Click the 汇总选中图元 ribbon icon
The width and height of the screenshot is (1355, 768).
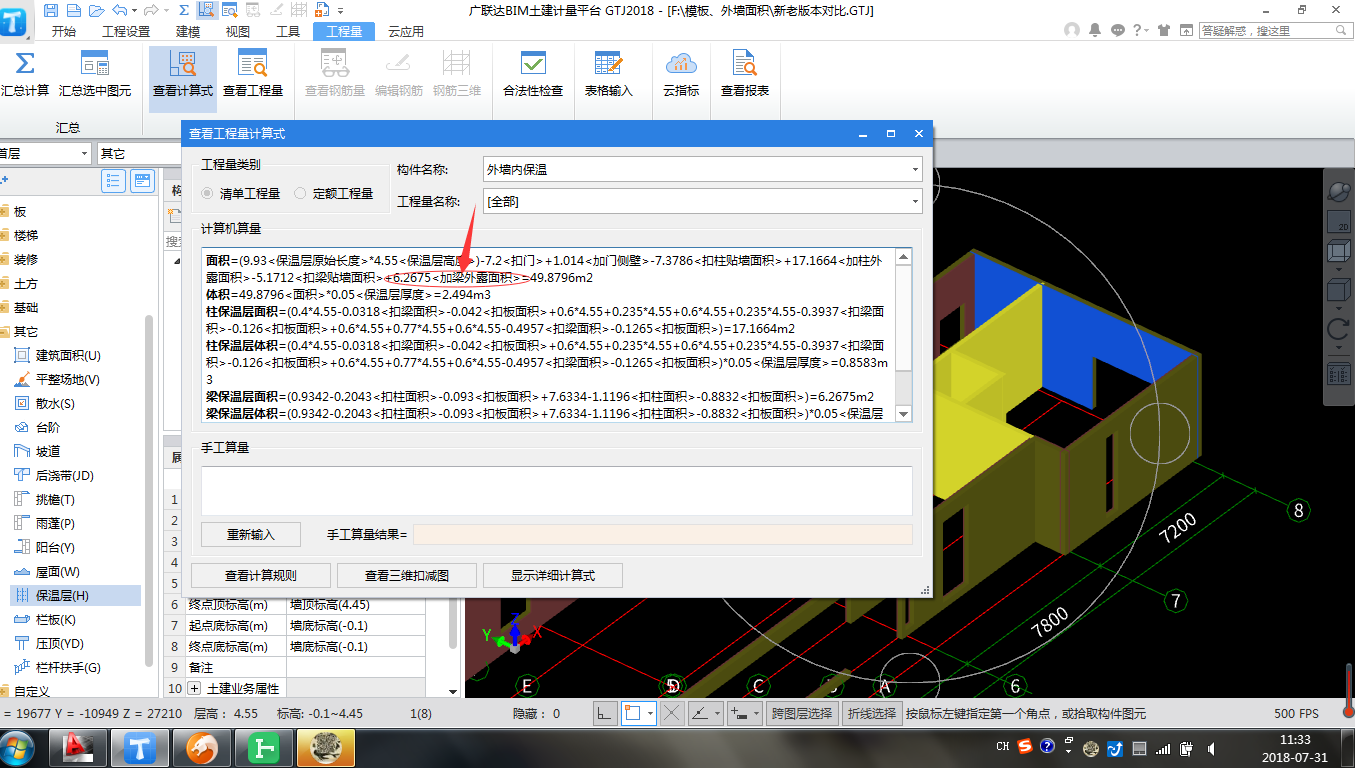(x=95, y=64)
